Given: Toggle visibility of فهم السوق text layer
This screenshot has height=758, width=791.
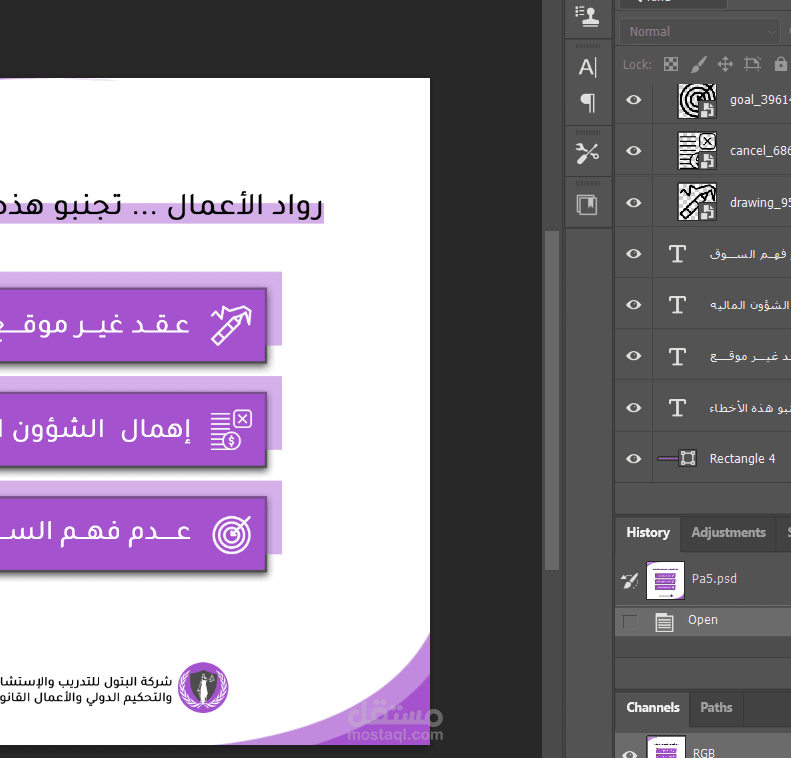Looking at the screenshot, I should click(634, 254).
